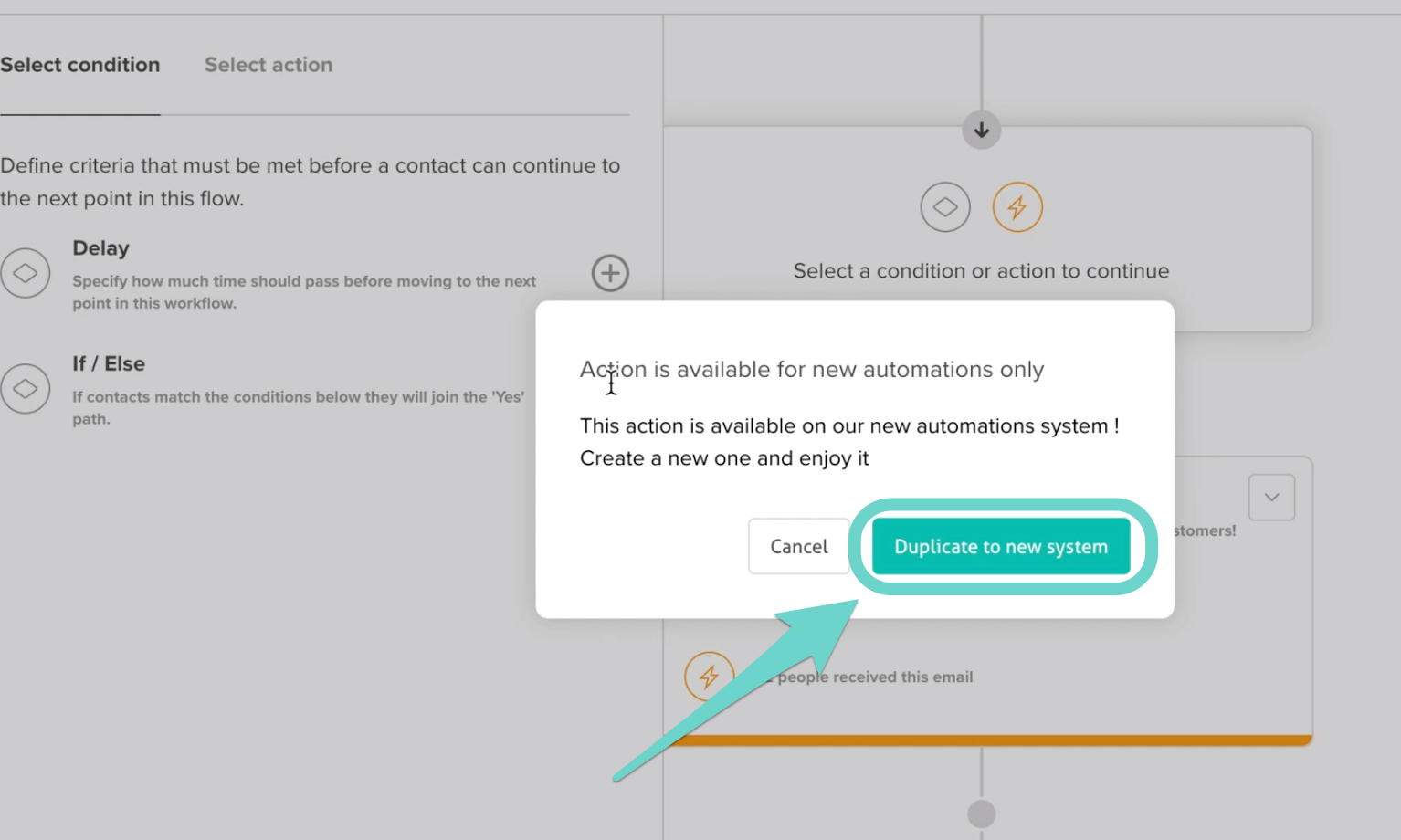The image size is (1401, 840).
Task: Click the diamond icon beside Delay
Action: coord(26,273)
